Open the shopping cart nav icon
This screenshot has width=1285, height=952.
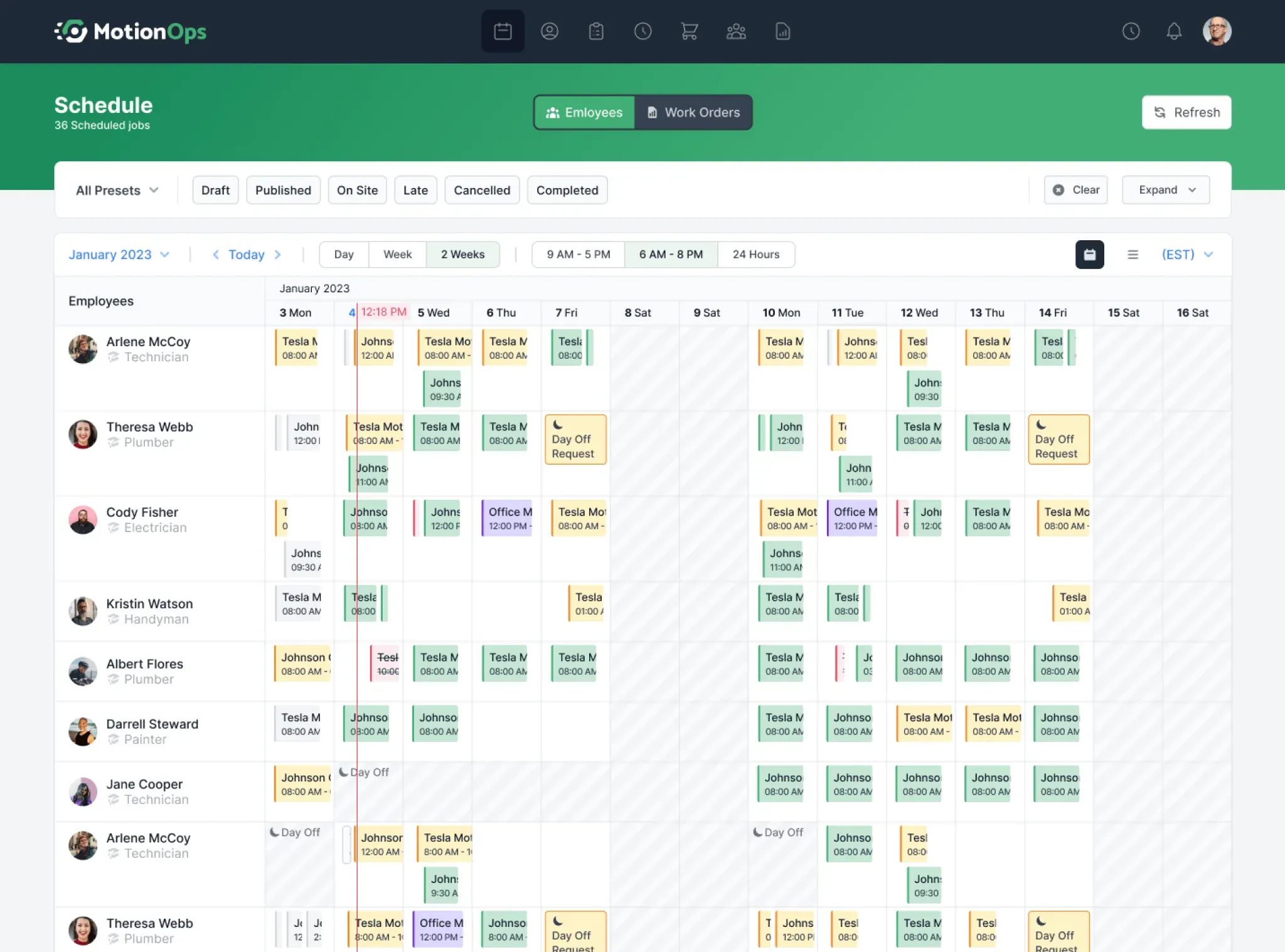(x=690, y=31)
